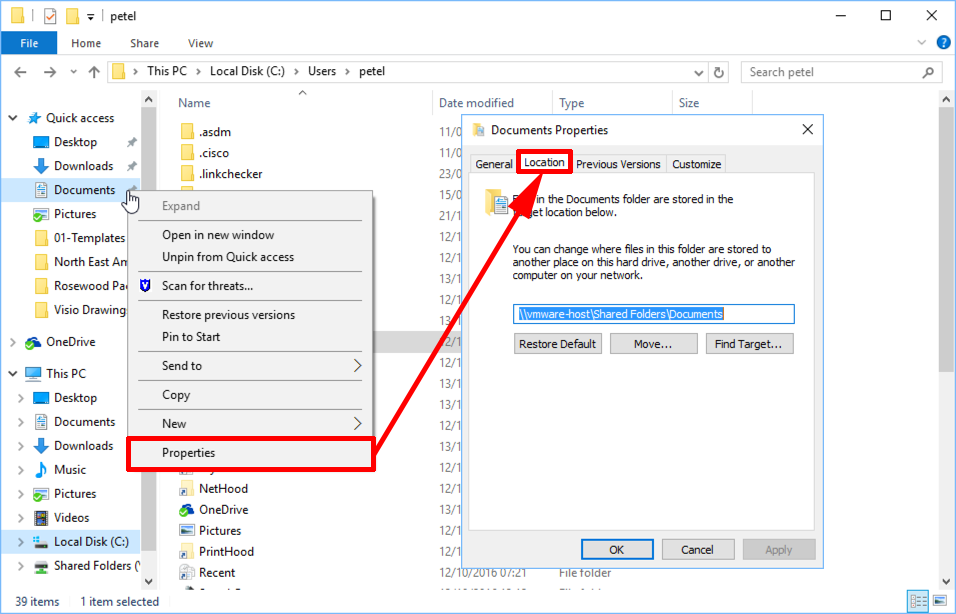
Task: Collapse the Quick access section
Action: [11, 117]
